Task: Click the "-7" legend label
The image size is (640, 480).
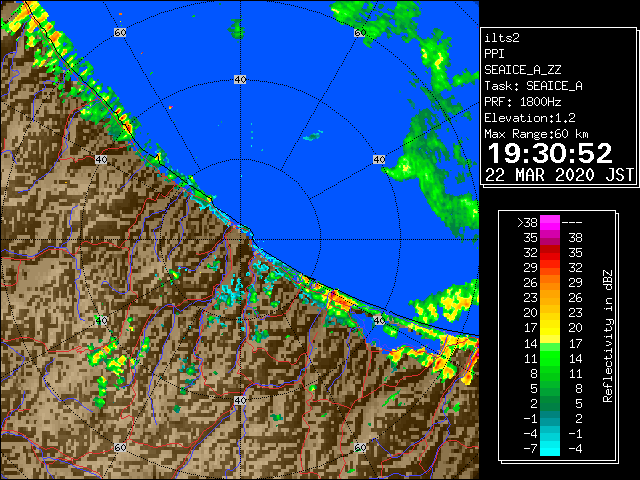Action: [530, 449]
